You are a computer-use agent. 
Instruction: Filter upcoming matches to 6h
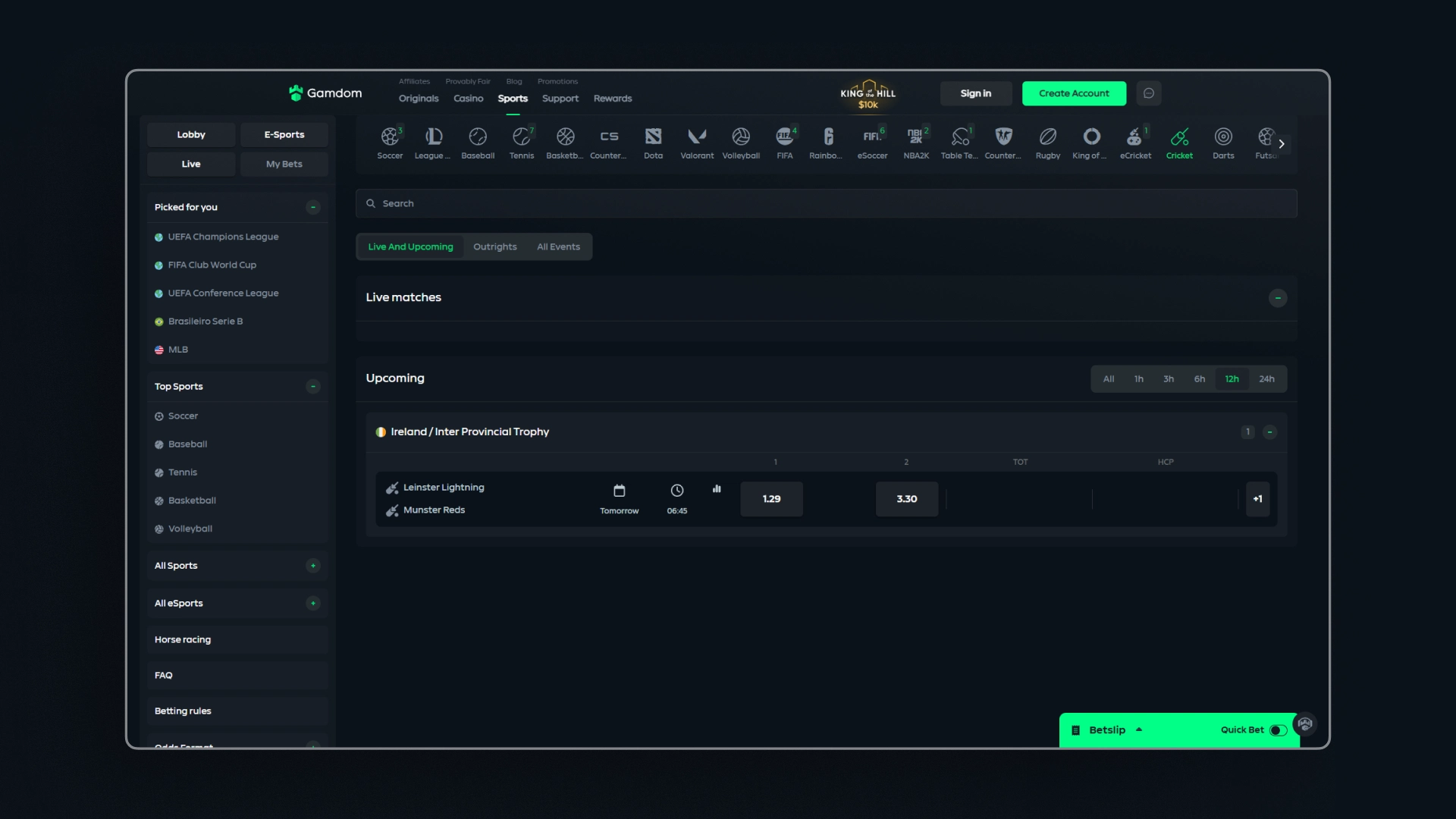[x=1199, y=379]
